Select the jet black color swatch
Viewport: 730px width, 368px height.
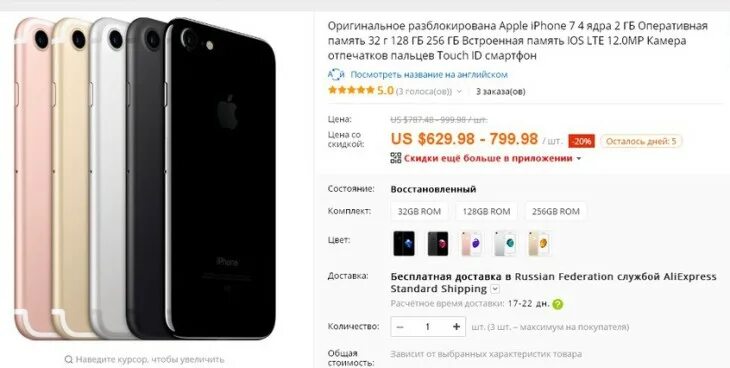tap(404, 243)
